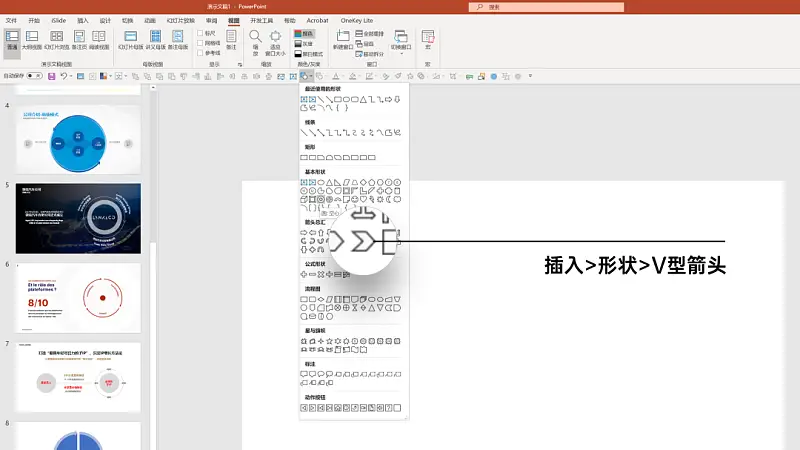Click the search box in title bar
The width and height of the screenshot is (800, 450).
click(546, 7)
